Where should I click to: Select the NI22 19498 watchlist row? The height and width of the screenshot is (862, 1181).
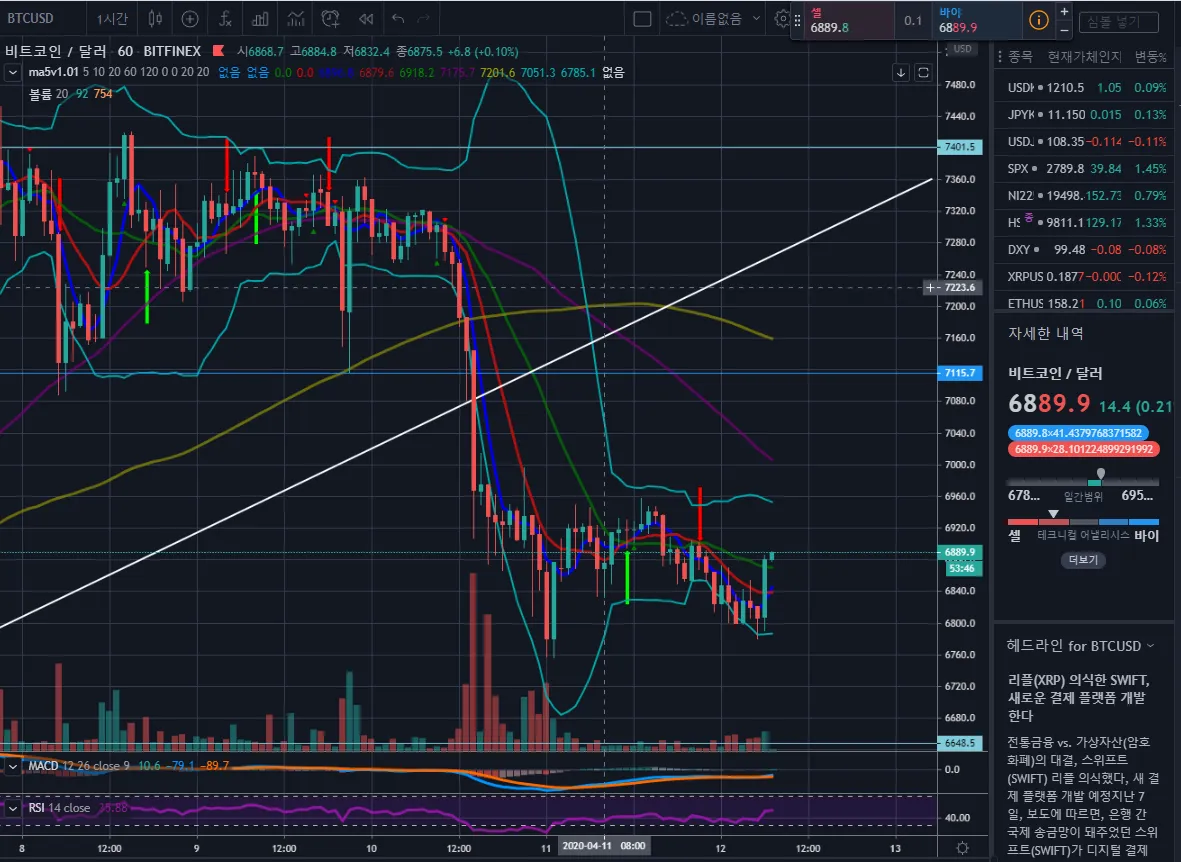(x=1087, y=196)
